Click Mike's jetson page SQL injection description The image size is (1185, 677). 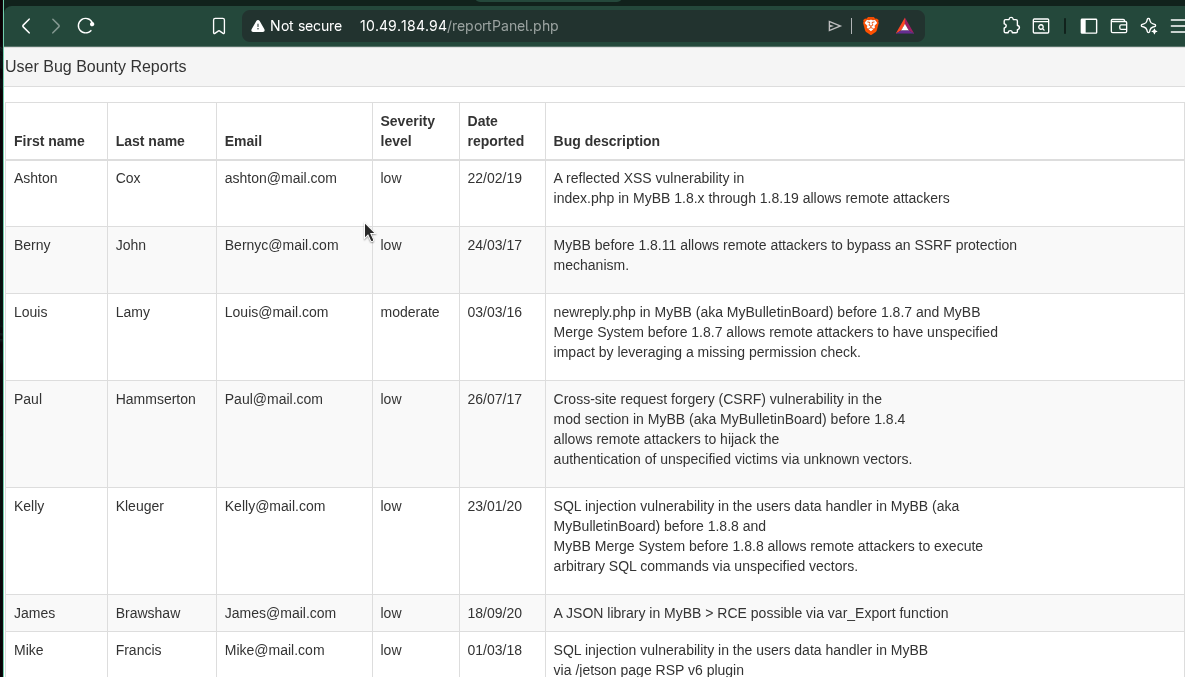741,660
